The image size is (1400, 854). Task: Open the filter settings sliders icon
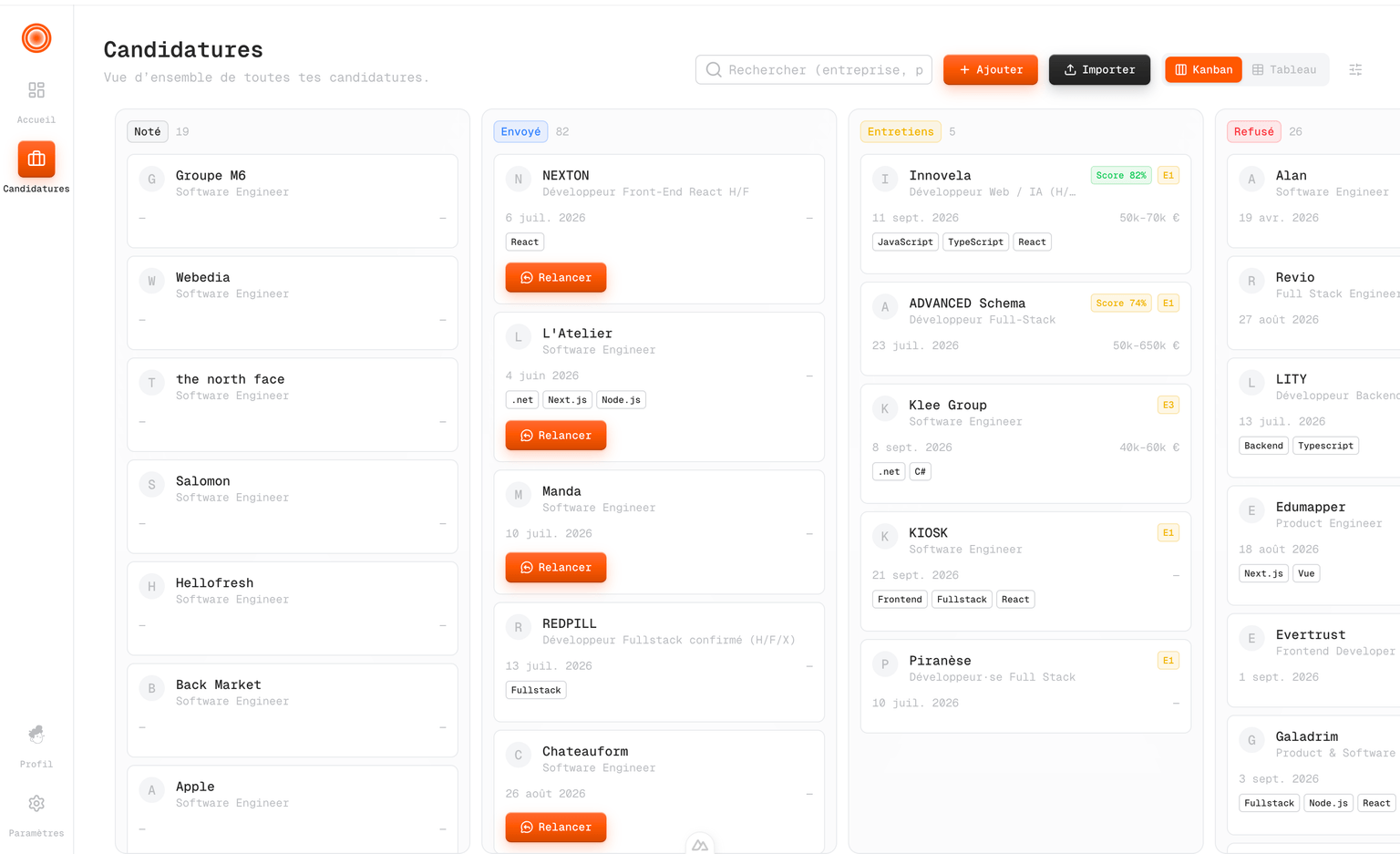[x=1355, y=69]
